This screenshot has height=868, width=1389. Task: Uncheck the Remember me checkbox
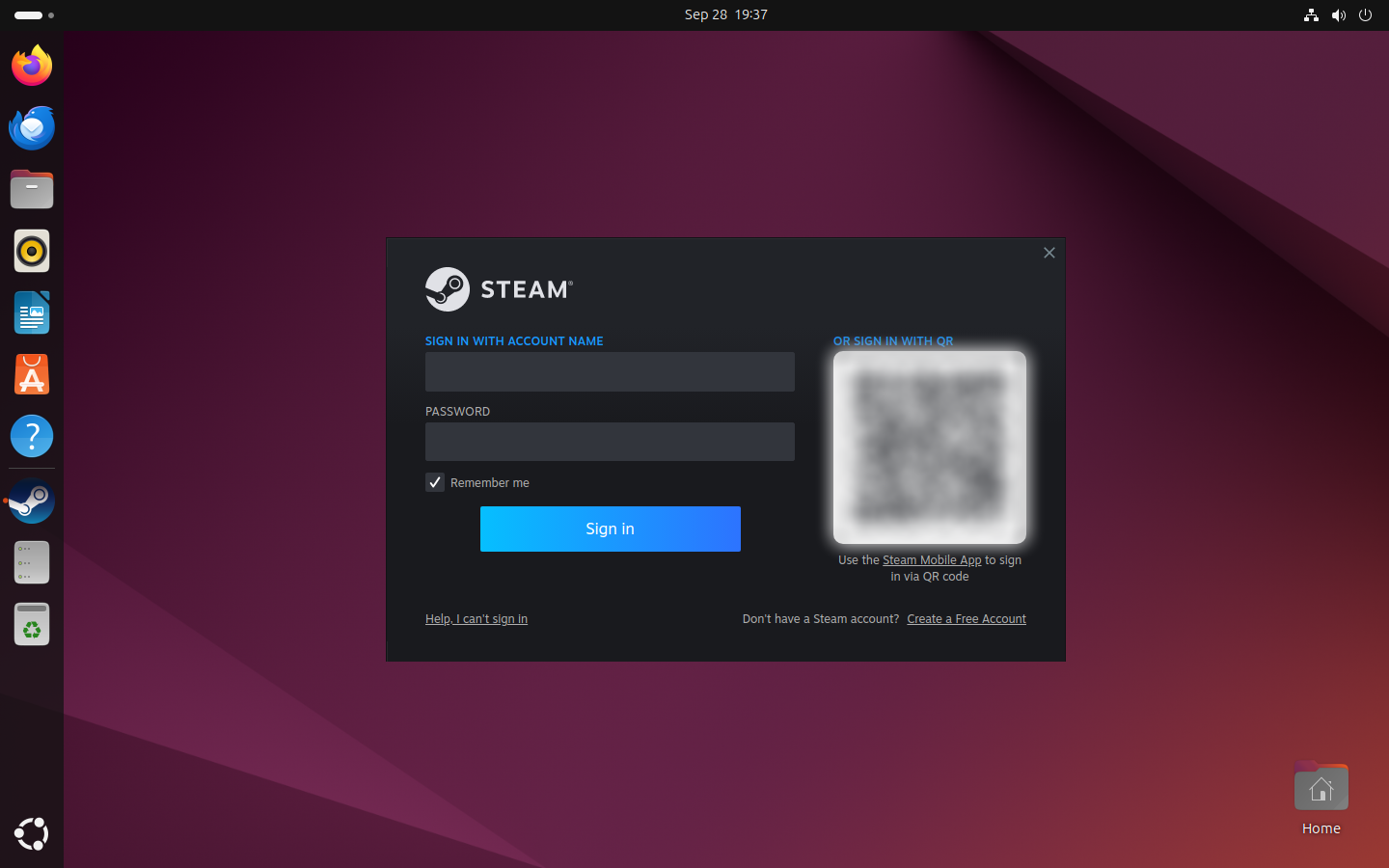(x=435, y=482)
